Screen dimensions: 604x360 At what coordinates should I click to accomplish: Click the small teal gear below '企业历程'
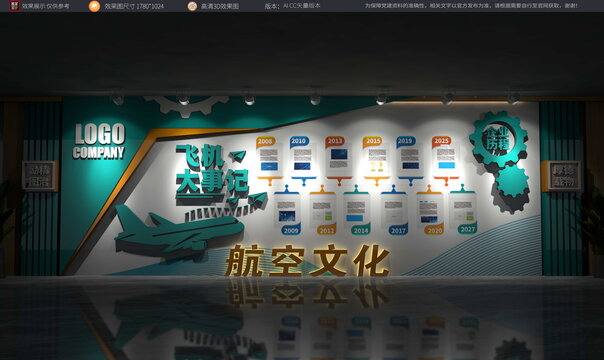(512, 181)
